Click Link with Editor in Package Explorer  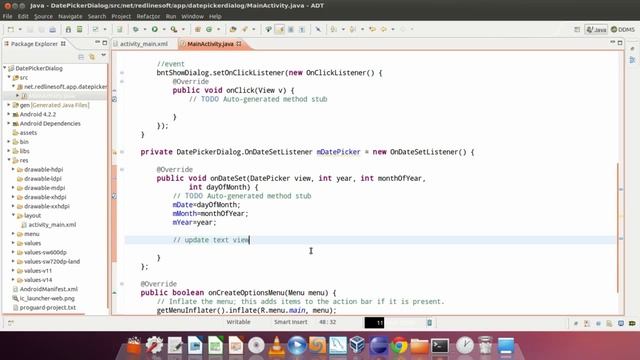tap(92, 57)
